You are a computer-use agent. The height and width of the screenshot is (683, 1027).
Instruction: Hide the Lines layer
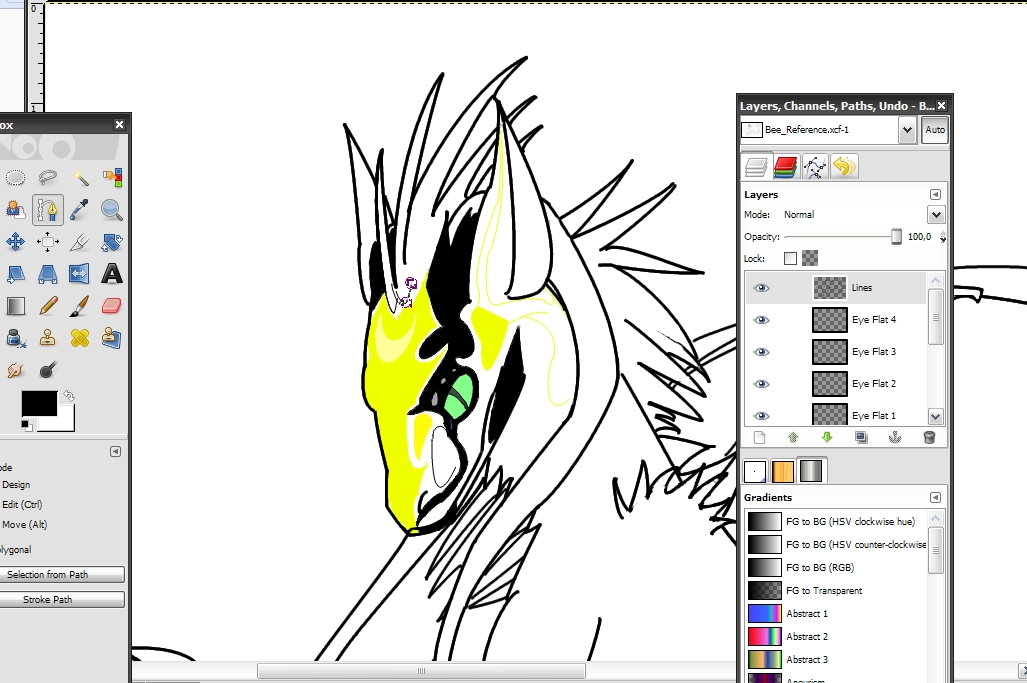click(761, 288)
